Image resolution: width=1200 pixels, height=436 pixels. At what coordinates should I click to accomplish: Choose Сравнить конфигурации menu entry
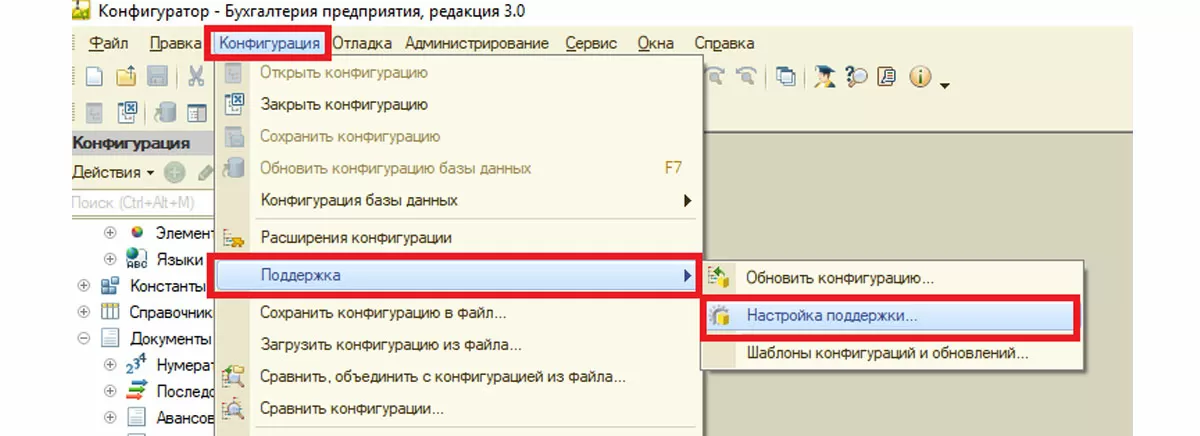point(457,409)
